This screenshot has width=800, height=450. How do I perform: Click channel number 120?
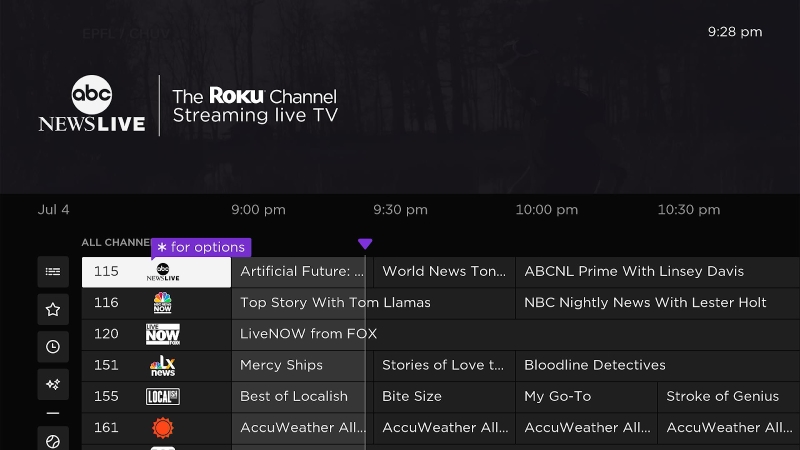[x=106, y=334]
